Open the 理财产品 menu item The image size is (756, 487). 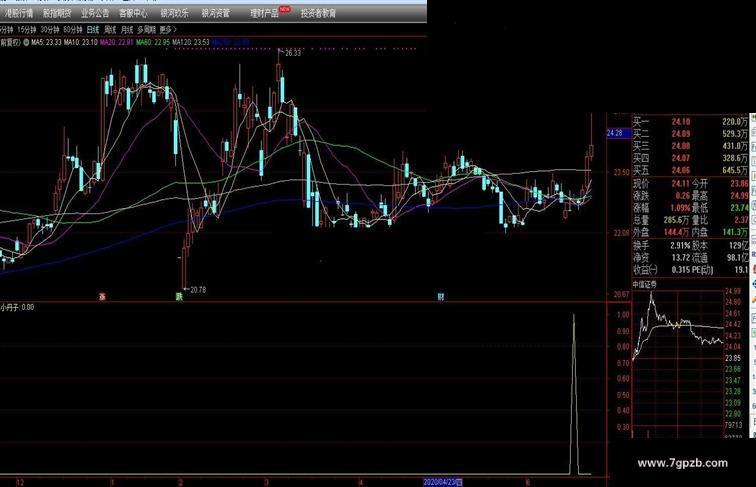(x=264, y=14)
